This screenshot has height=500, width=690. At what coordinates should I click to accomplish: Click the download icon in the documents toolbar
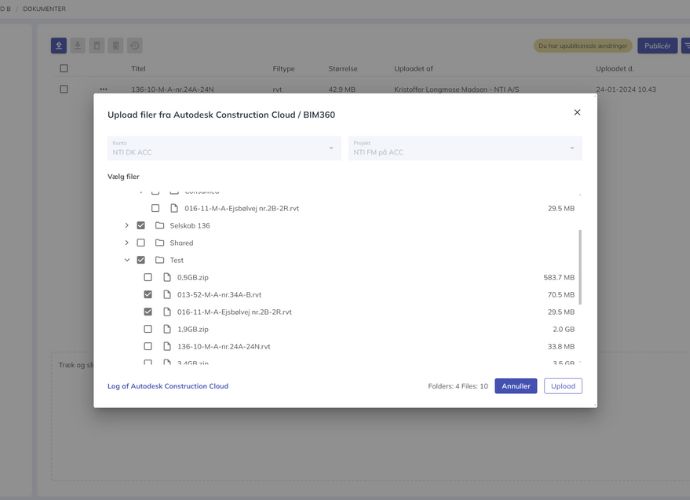pos(78,45)
